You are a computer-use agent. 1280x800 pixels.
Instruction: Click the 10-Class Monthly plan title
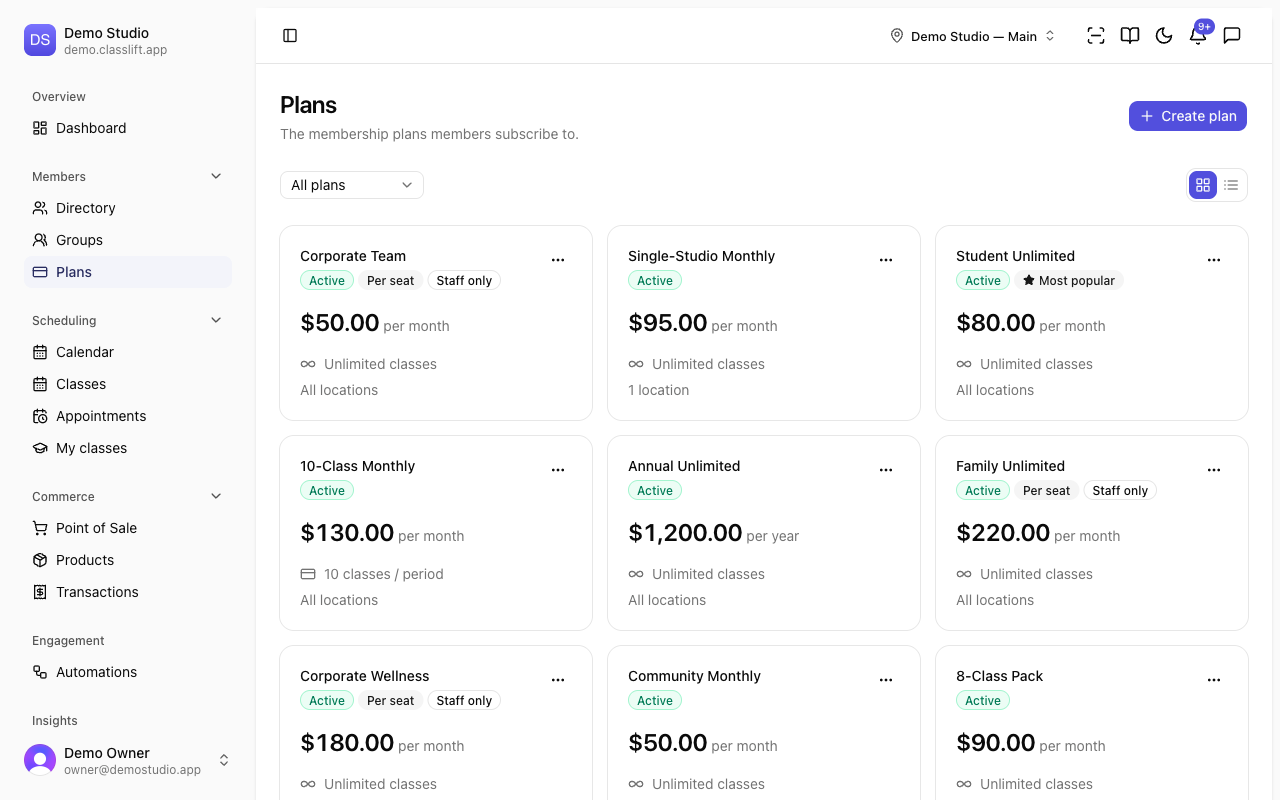[x=357, y=466]
